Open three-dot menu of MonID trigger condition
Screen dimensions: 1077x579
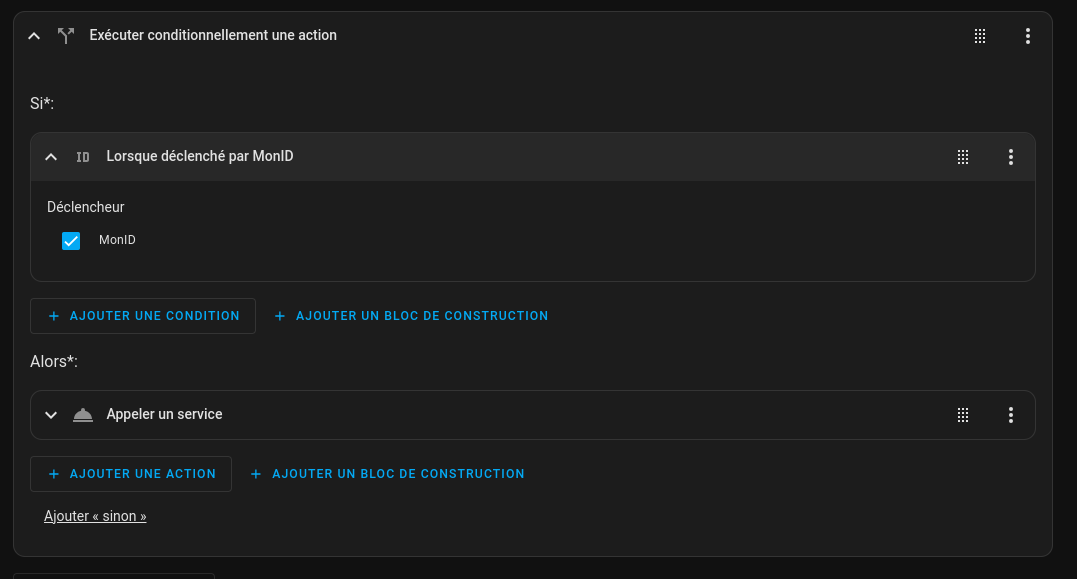click(1010, 157)
